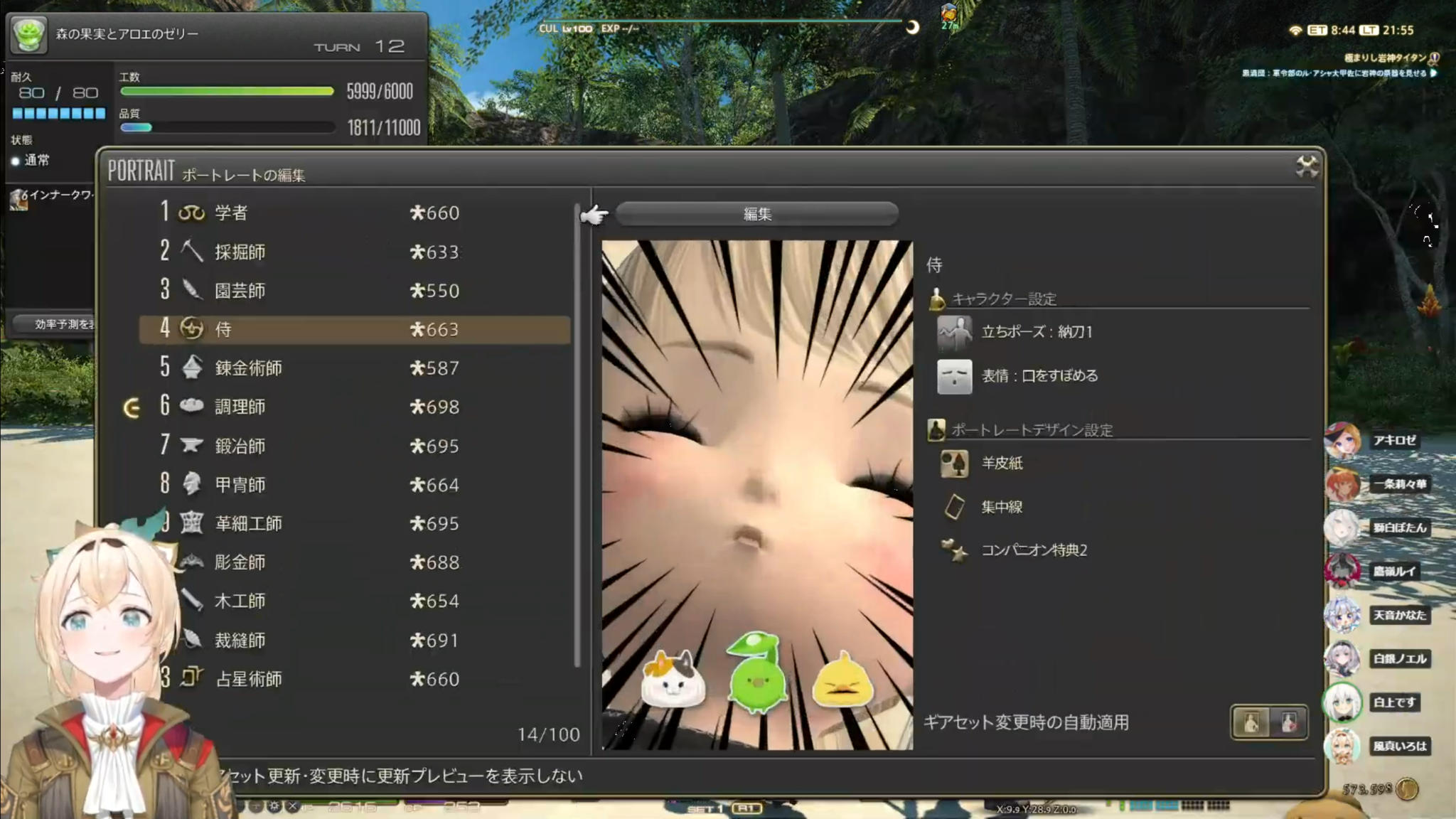Click the portrait preview image
The image size is (1456, 819).
(757, 495)
